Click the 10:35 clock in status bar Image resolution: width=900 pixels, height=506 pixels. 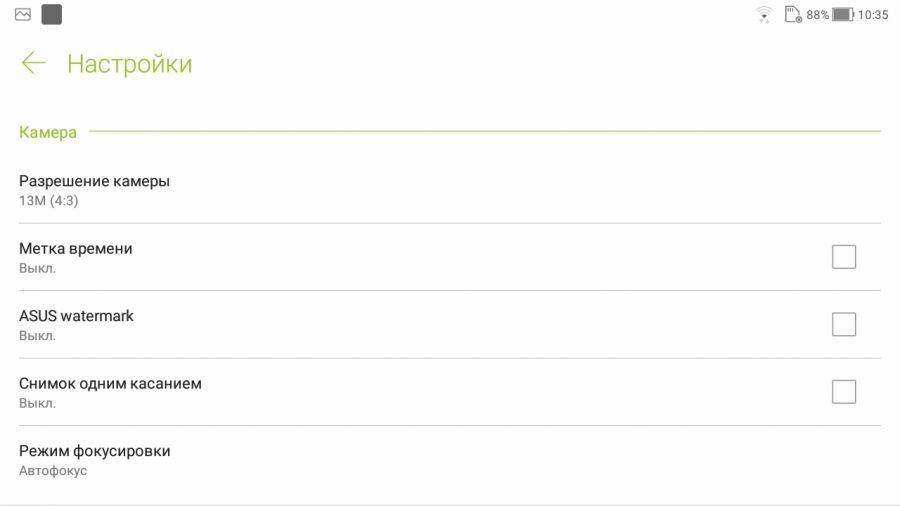(x=873, y=15)
